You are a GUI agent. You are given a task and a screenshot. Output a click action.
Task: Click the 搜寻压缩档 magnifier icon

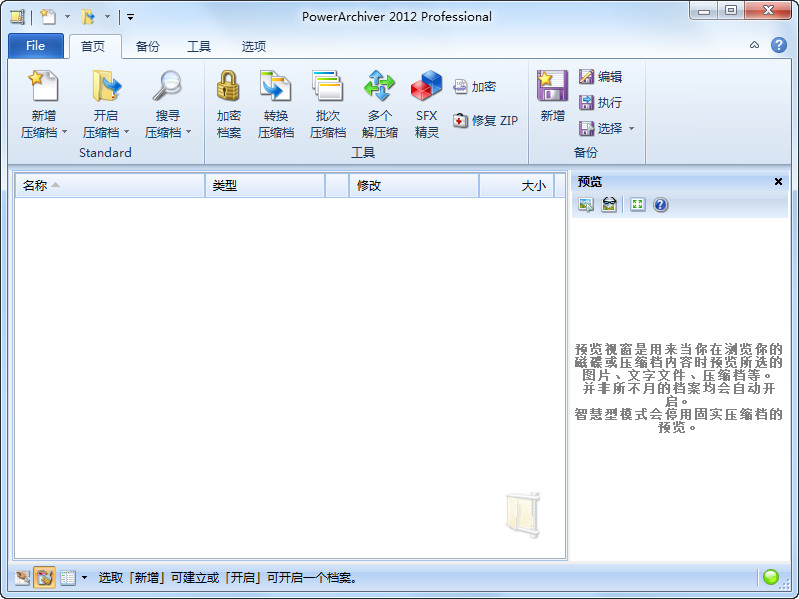pos(167,86)
